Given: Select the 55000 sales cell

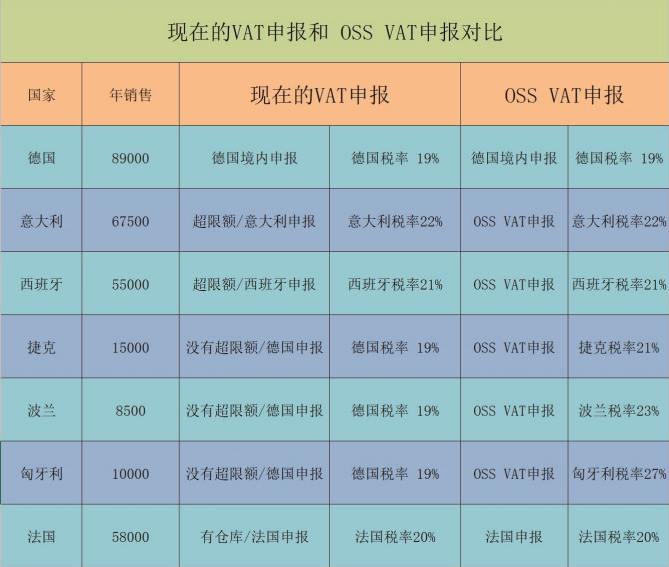Looking at the screenshot, I should 131,284.
